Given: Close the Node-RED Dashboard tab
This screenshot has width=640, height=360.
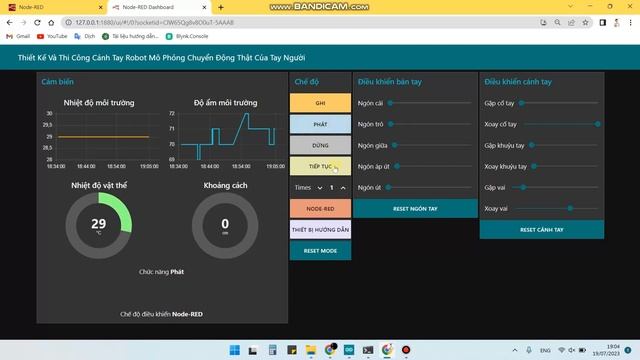Looking at the screenshot, I should [x=204, y=7].
